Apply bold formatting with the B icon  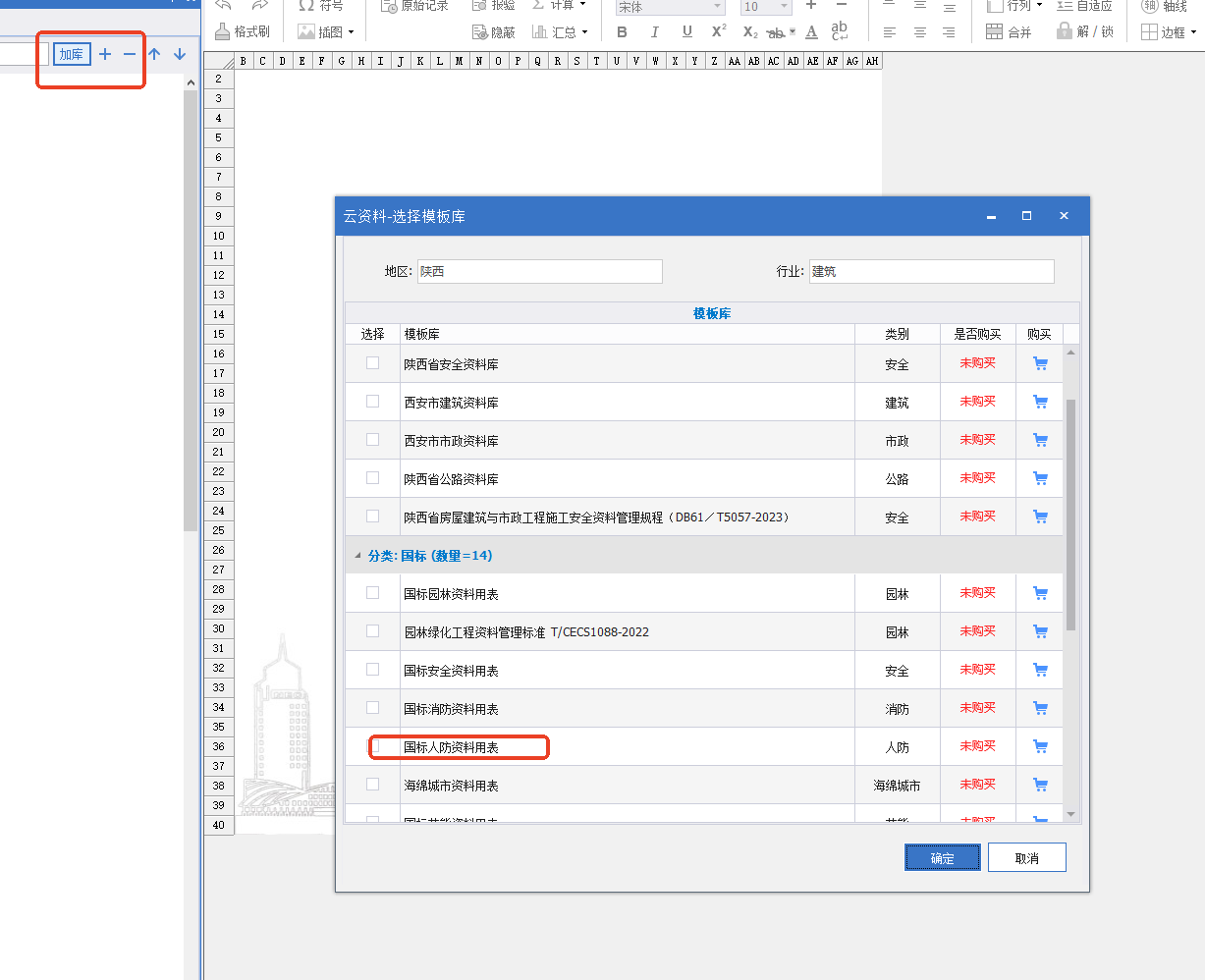tap(622, 32)
